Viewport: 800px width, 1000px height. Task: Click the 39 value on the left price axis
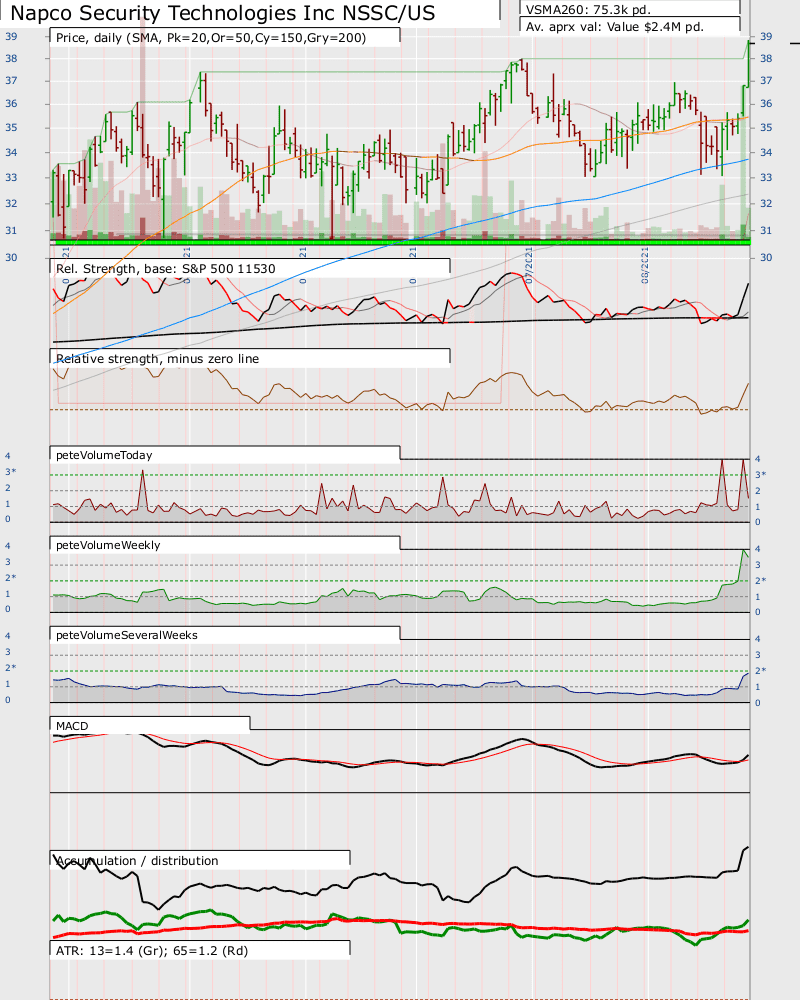[11, 36]
